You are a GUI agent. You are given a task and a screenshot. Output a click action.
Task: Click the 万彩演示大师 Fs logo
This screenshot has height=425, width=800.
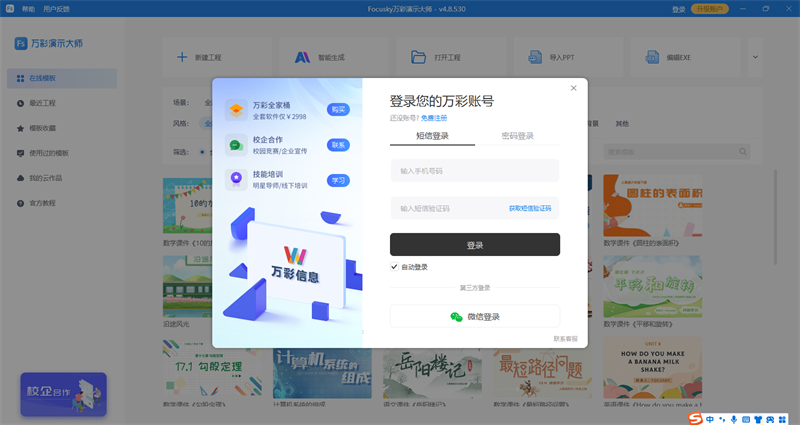click(21, 43)
